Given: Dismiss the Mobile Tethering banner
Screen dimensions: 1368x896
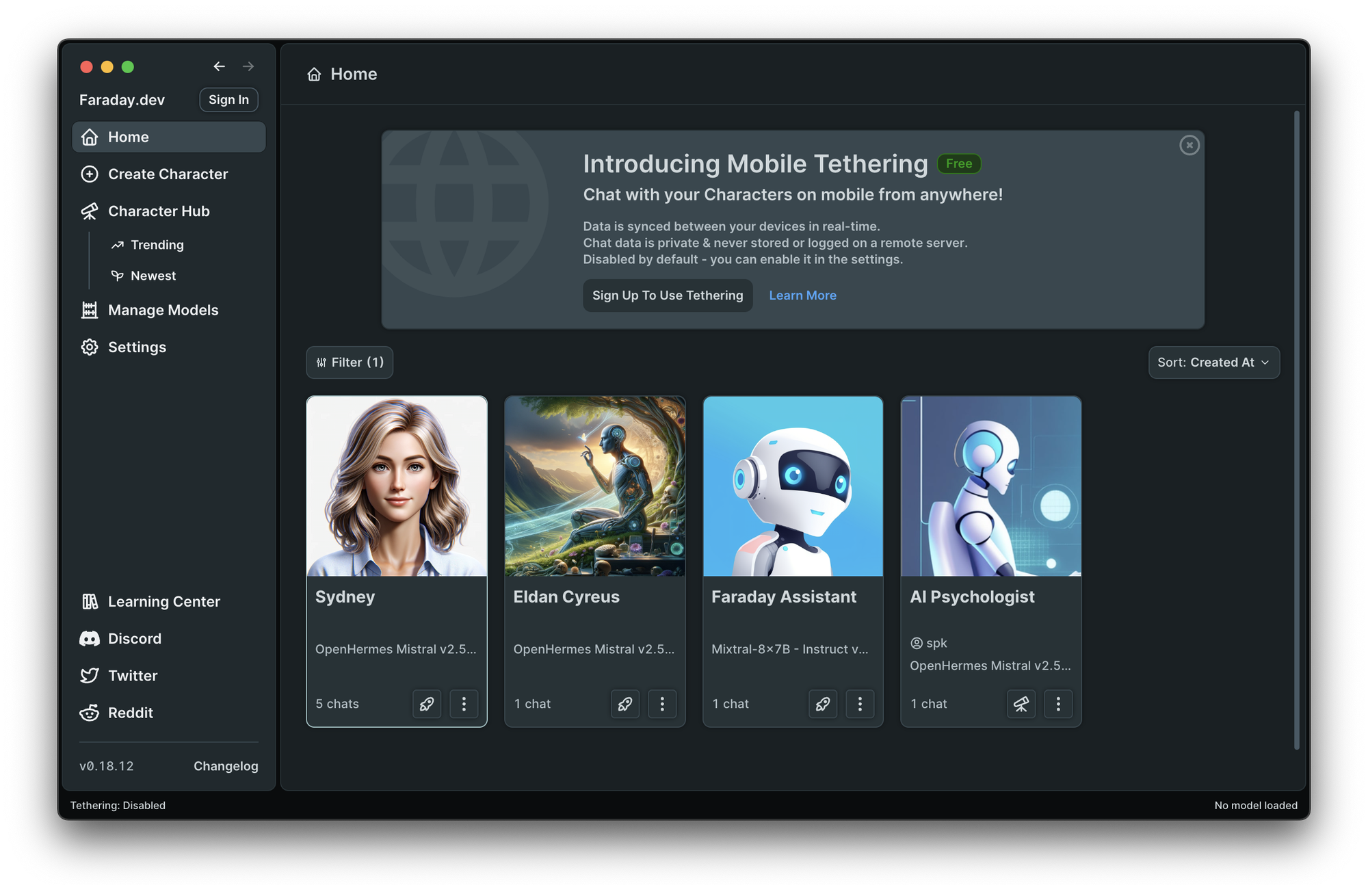Looking at the screenshot, I should pyautogui.click(x=1189, y=145).
